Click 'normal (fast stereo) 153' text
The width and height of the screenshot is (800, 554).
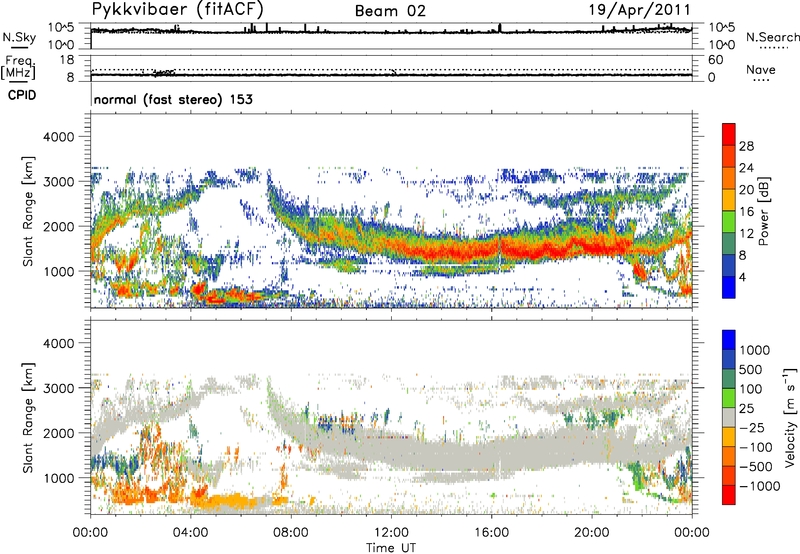pyautogui.click(x=173, y=99)
